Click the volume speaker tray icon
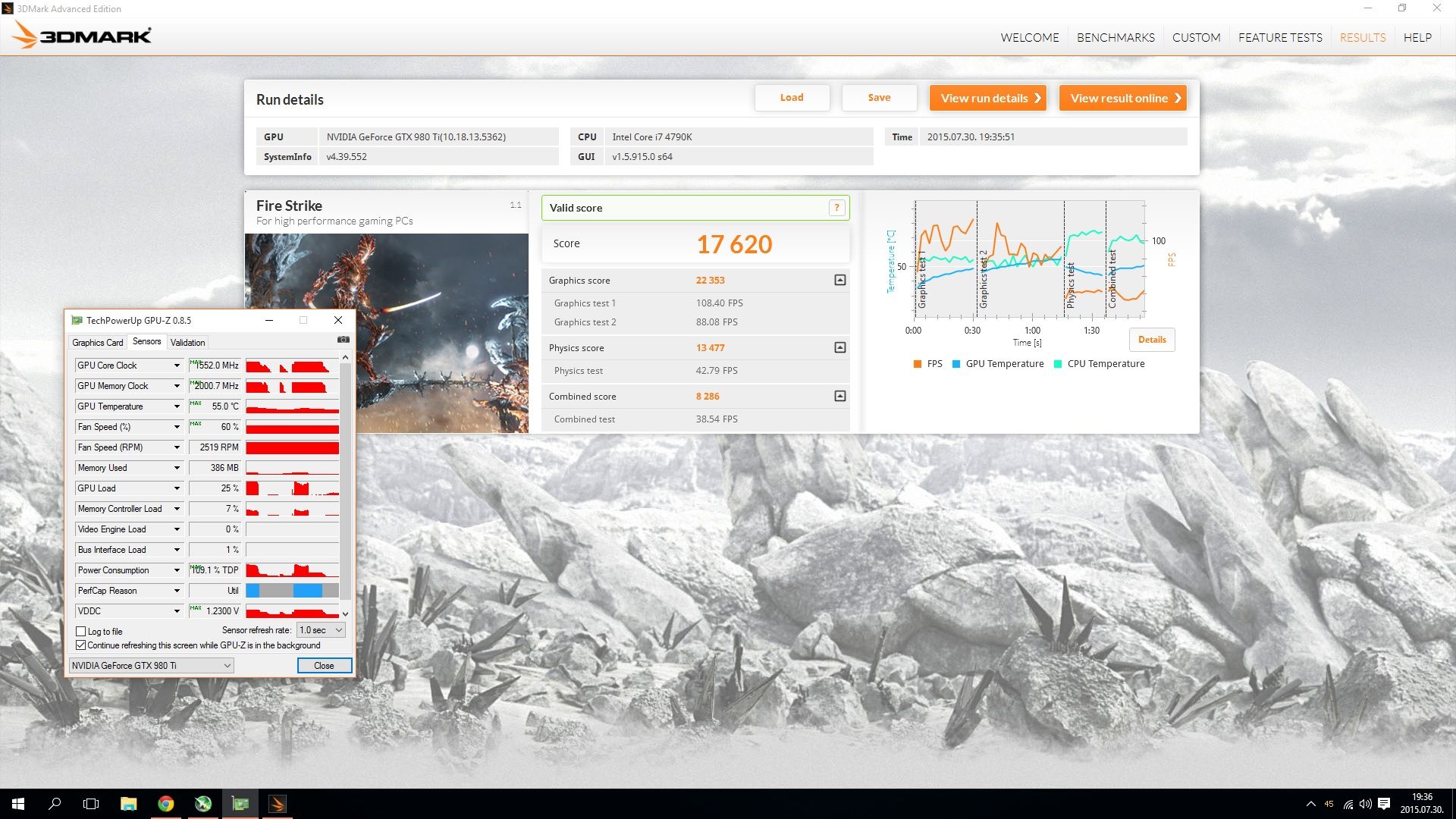The width and height of the screenshot is (1456, 819). [x=1366, y=804]
